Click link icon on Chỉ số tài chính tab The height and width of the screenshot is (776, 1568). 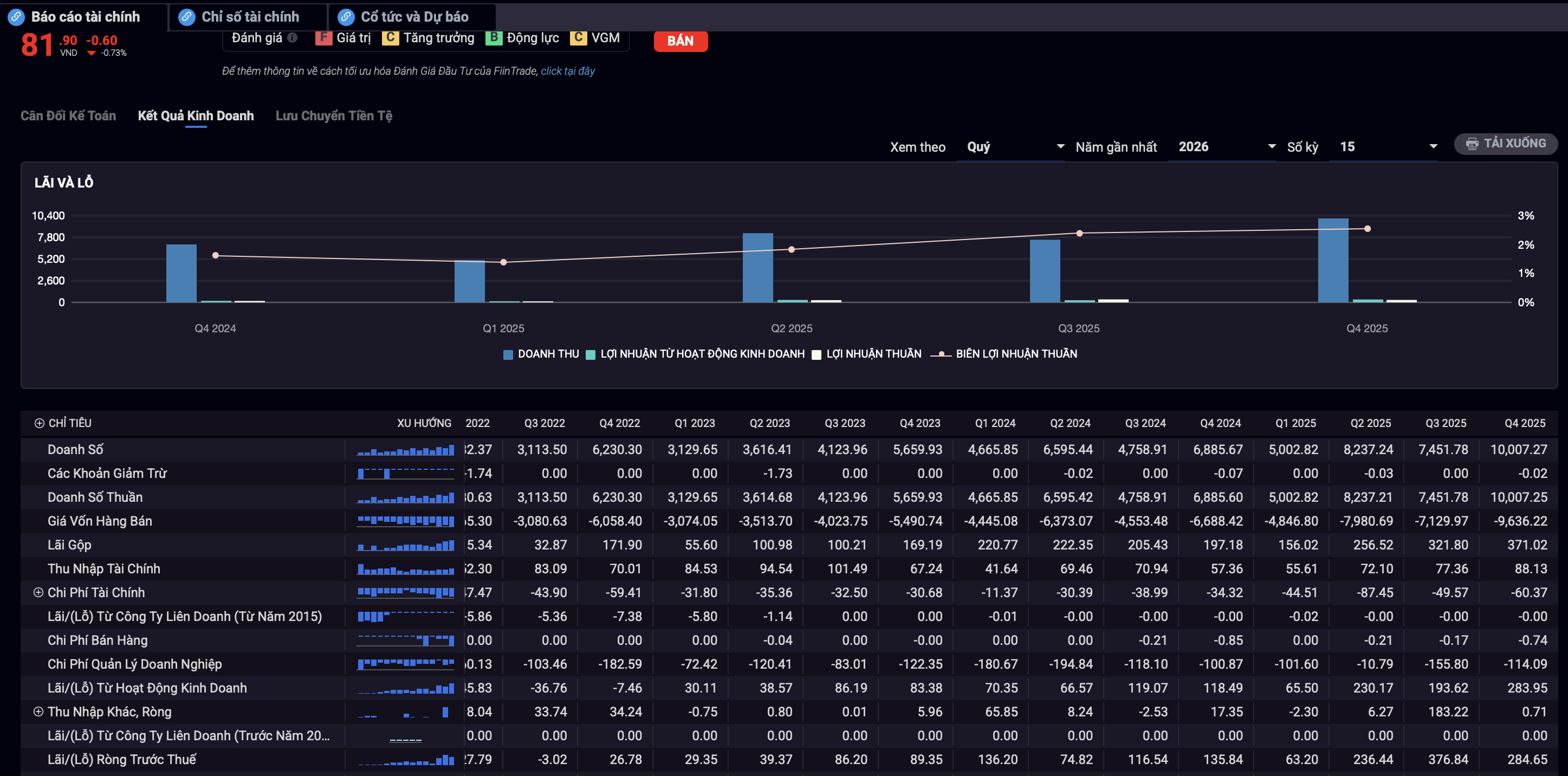(x=187, y=17)
